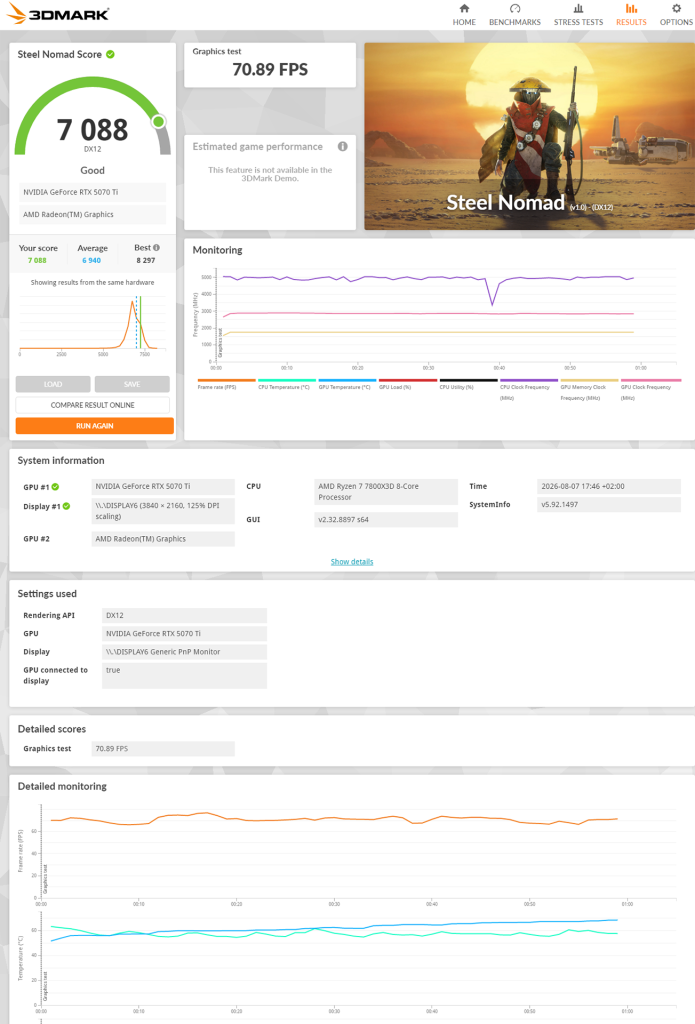This screenshot has width=695, height=1024.
Task: Click the GPU #1 NVIDIA GeForce RTX 5070 Ti field
Action: (163, 487)
